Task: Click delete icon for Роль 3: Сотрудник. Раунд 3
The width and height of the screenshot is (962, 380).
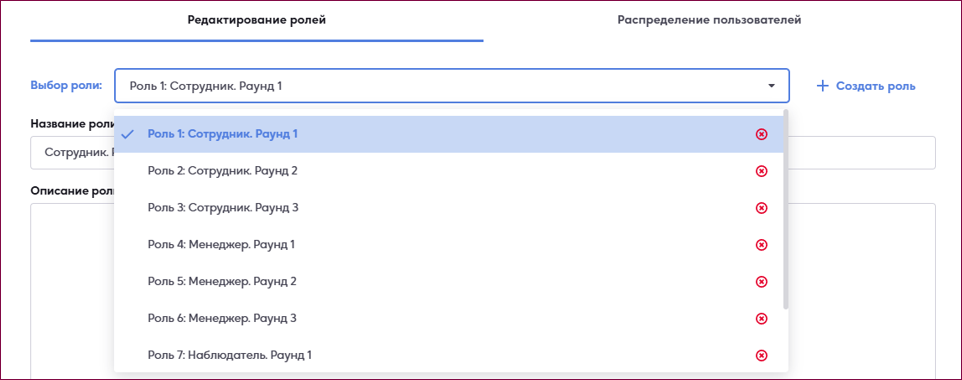Action: pyautogui.click(x=761, y=208)
